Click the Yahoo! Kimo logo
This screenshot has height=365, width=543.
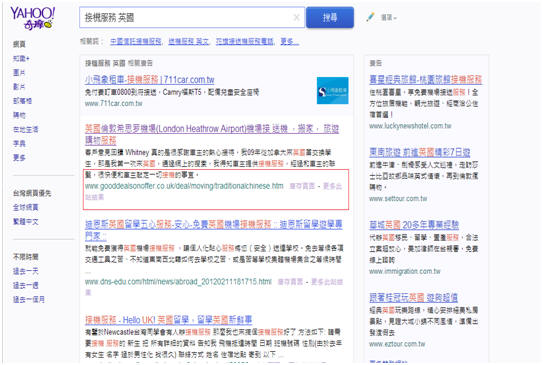[32, 18]
